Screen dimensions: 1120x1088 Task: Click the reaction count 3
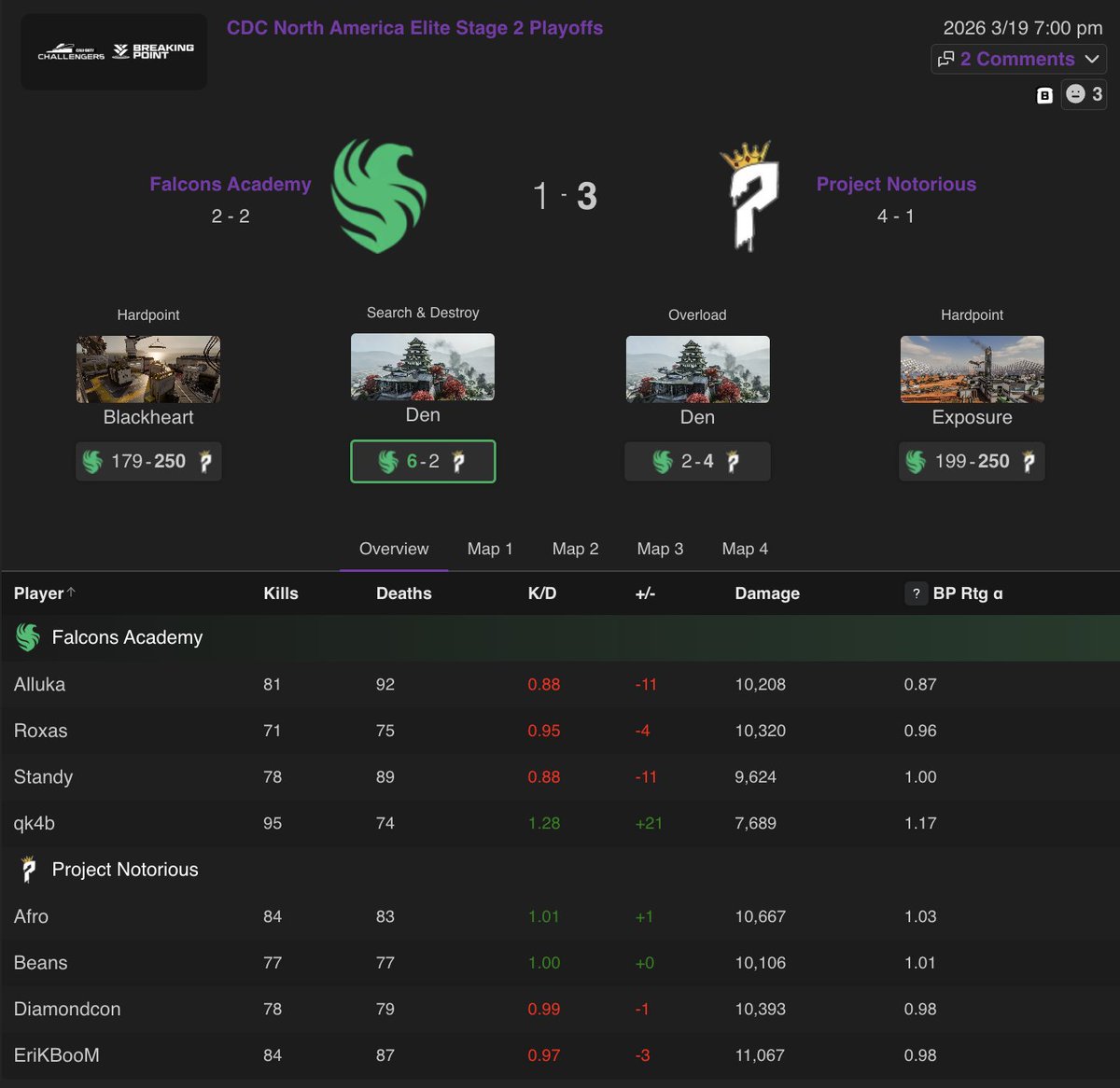(x=1097, y=94)
